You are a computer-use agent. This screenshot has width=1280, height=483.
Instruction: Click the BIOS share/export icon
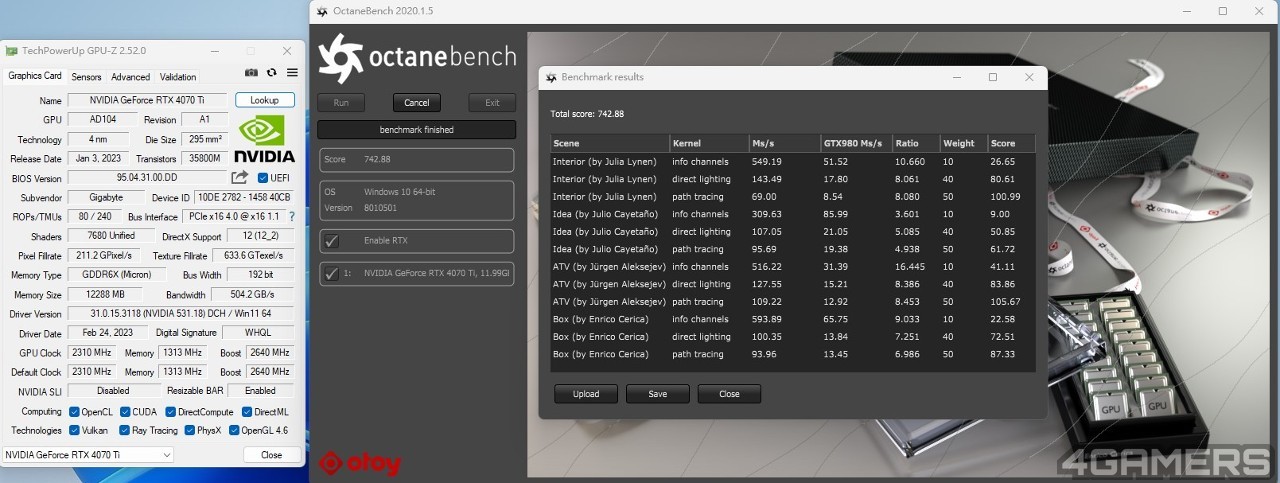coord(240,177)
